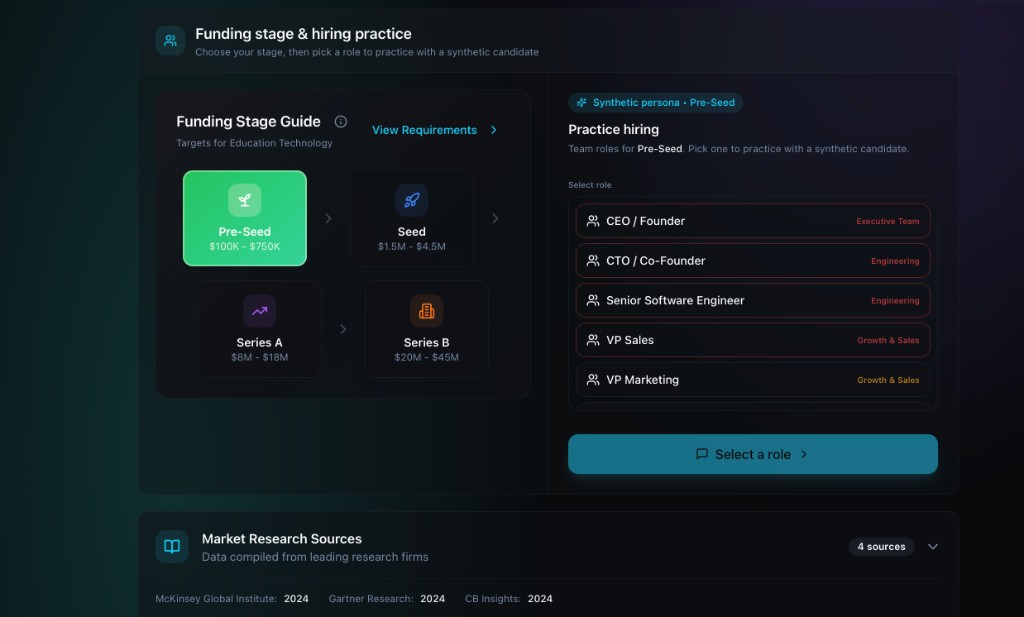Click the Engineering tag on Senior Software Engineer row
This screenshot has height=617, width=1024.
pos(895,301)
